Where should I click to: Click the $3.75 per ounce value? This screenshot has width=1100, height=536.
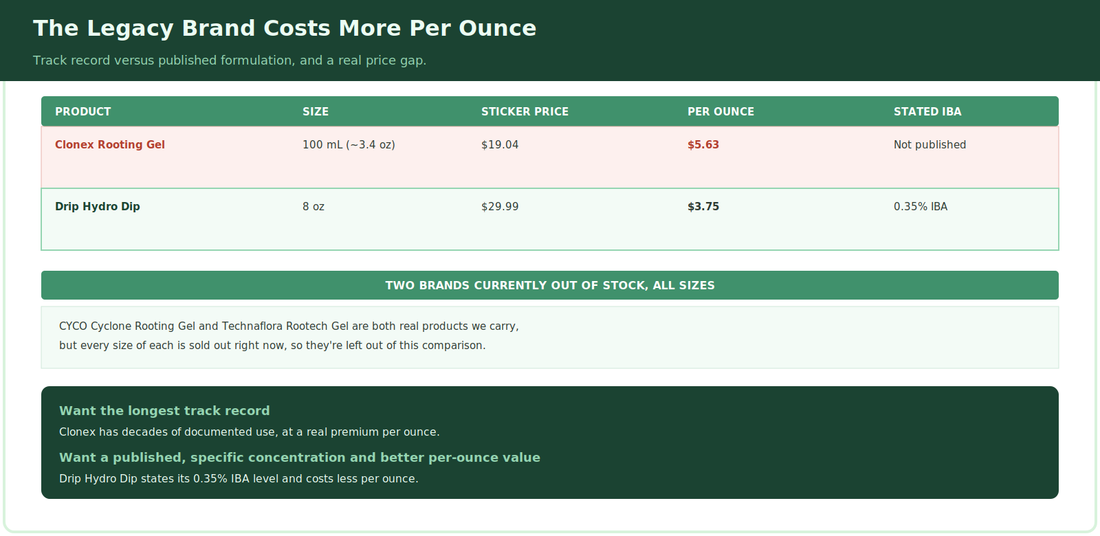point(703,206)
